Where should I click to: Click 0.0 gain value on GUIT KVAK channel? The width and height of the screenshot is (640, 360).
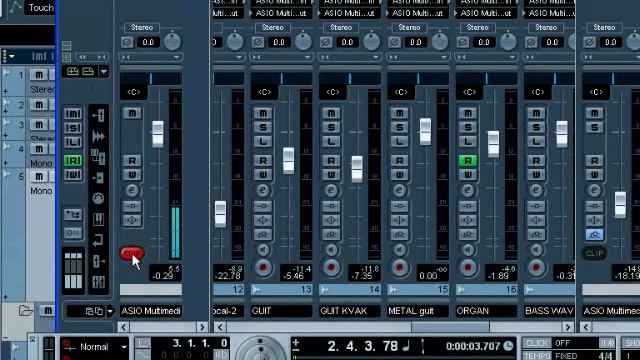coord(347,42)
